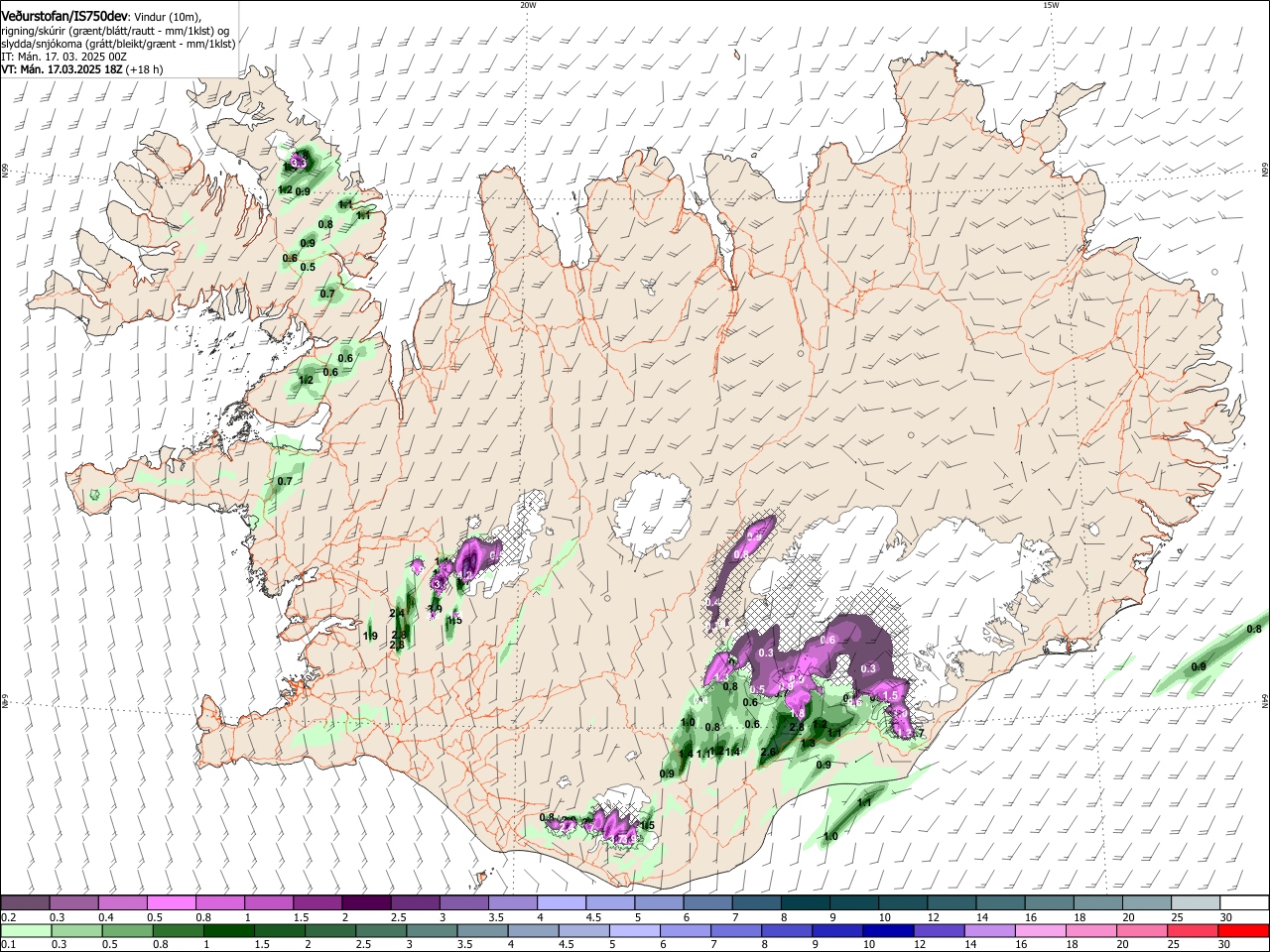Pick the rain scale swatch between 0.5 and 0.8
Screen dimensions: 1270x952
pyautogui.click(x=129, y=930)
